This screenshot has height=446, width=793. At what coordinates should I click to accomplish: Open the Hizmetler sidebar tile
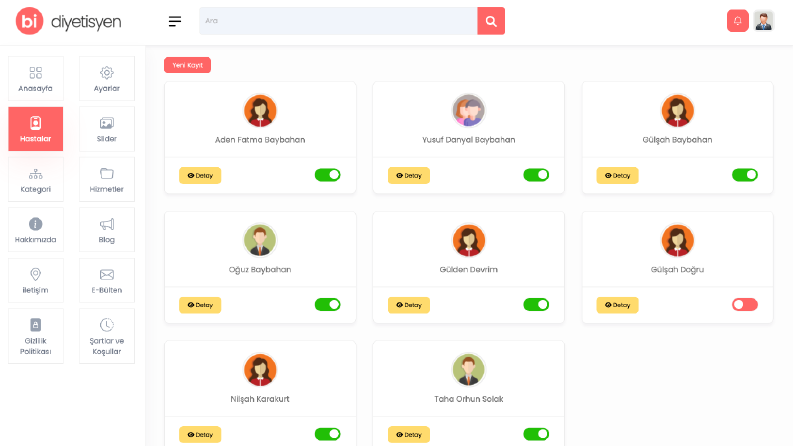pyautogui.click(x=107, y=180)
